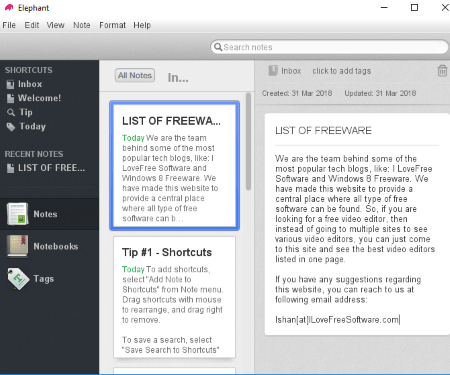Click the recent note document icon
Viewport: 450px width, 375px height.
(11, 168)
